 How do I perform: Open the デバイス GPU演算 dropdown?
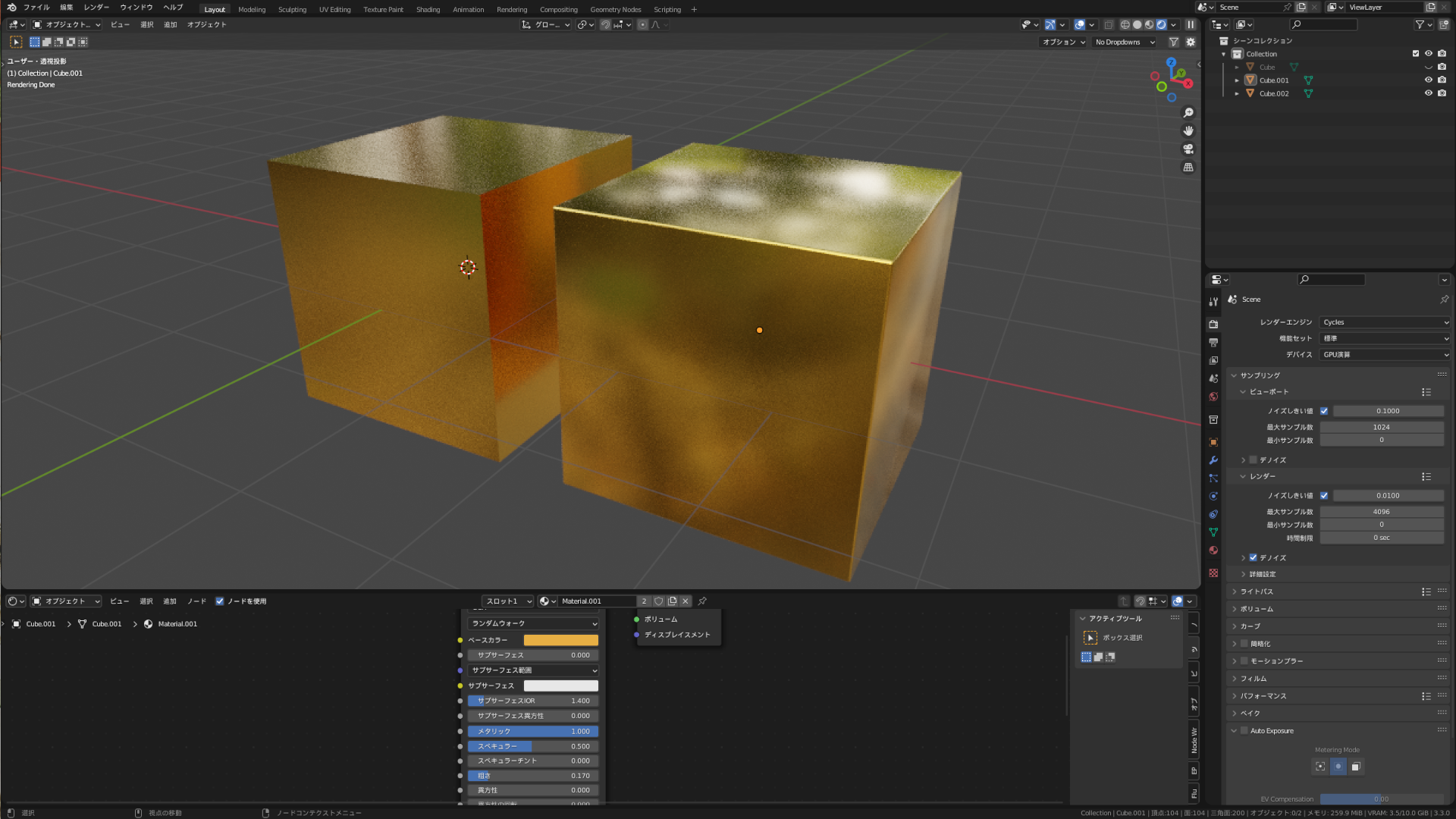1384,354
